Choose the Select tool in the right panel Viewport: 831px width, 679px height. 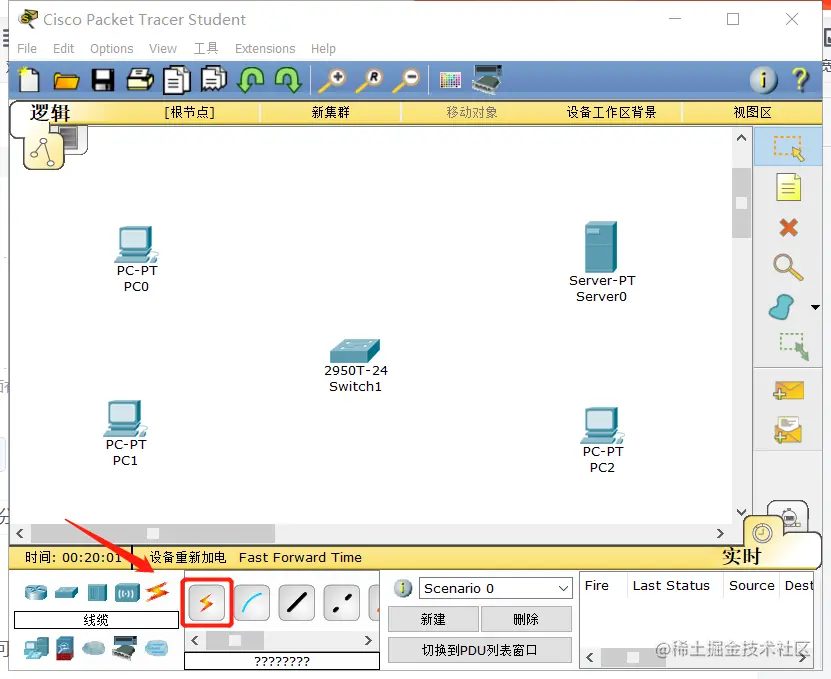pyautogui.click(x=788, y=148)
